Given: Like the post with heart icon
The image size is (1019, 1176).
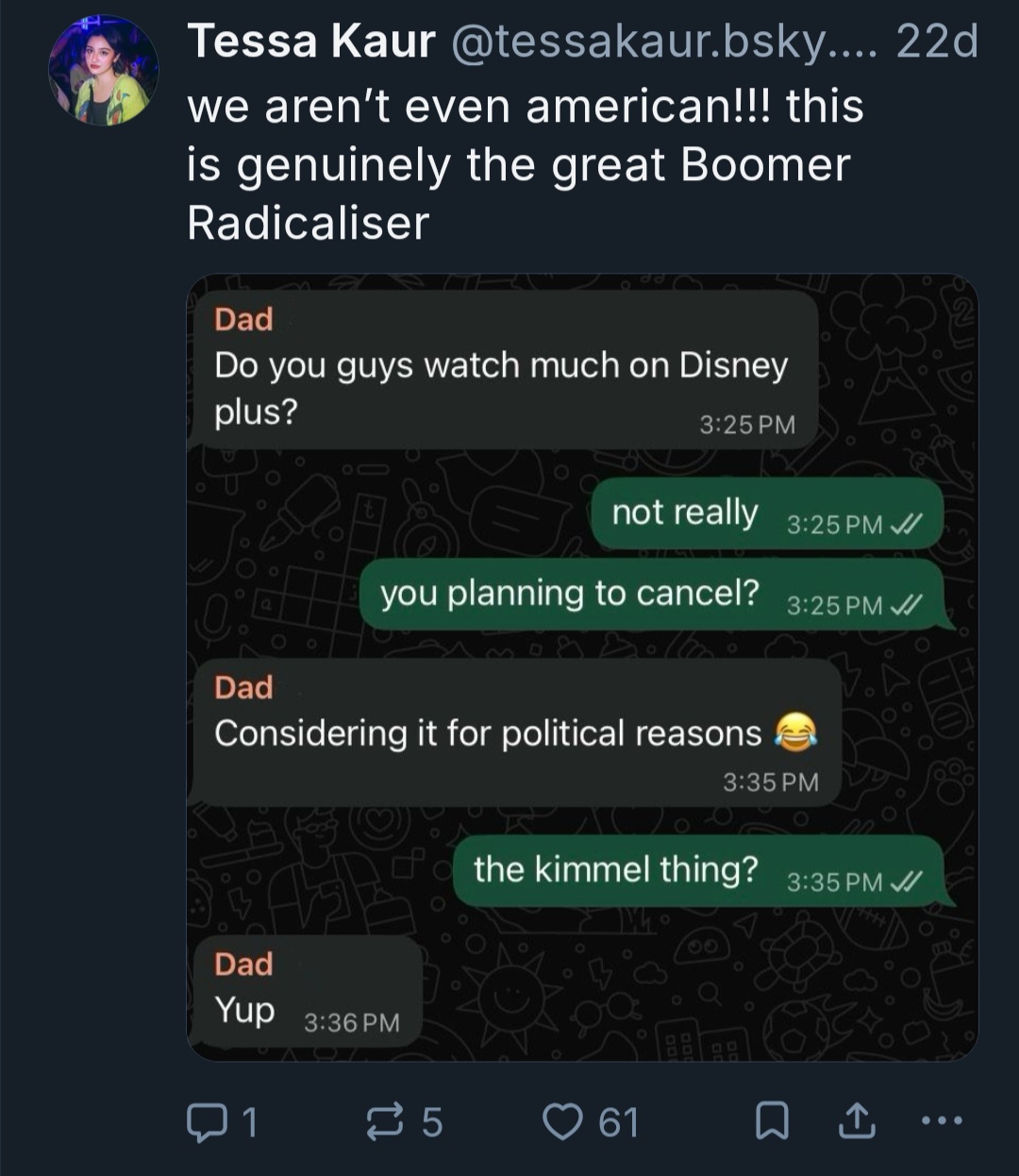Looking at the screenshot, I should [563, 1122].
